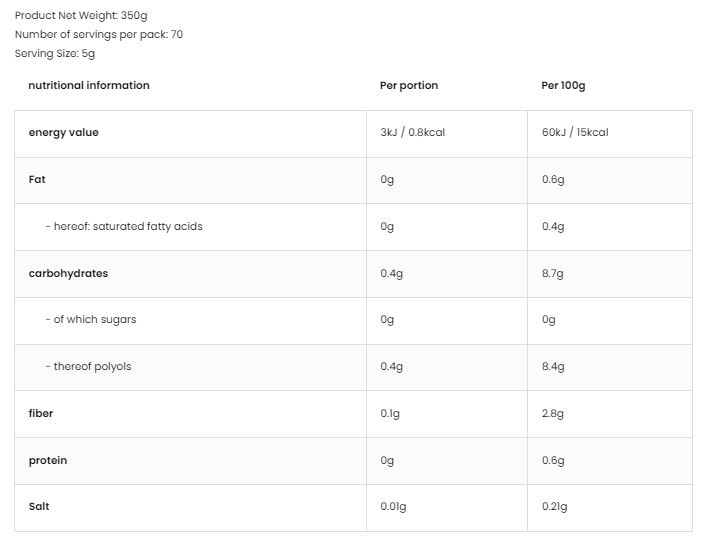
Task: Select the 'protein' row label
Action: click(48, 461)
